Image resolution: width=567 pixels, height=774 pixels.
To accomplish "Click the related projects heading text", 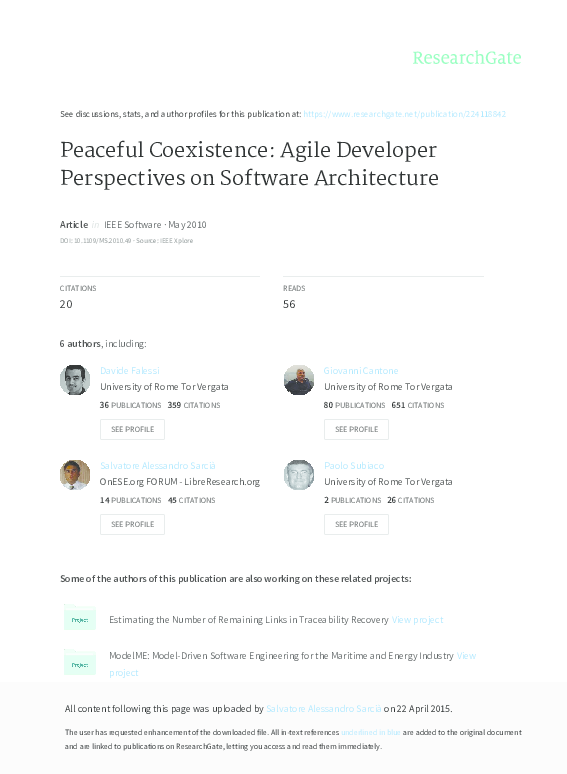I will click(x=236, y=579).
